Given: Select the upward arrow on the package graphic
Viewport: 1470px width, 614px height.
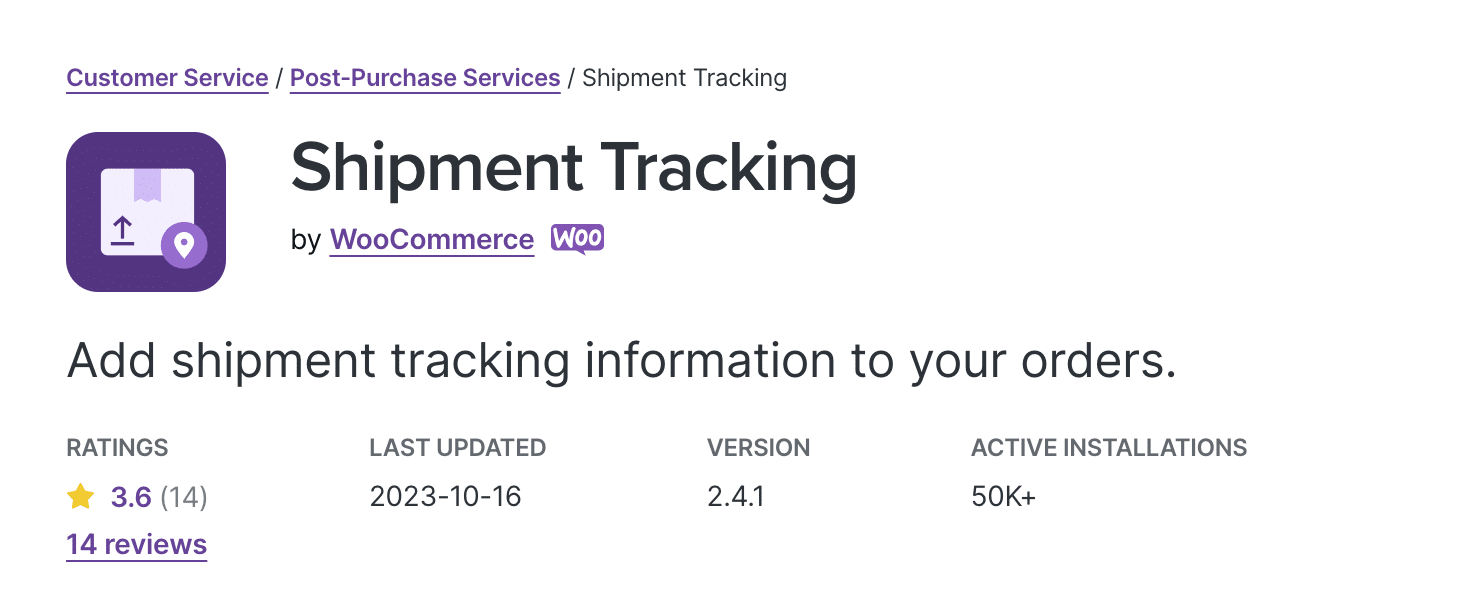Looking at the screenshot, I should pyautogui.click(x=122, y=232).
